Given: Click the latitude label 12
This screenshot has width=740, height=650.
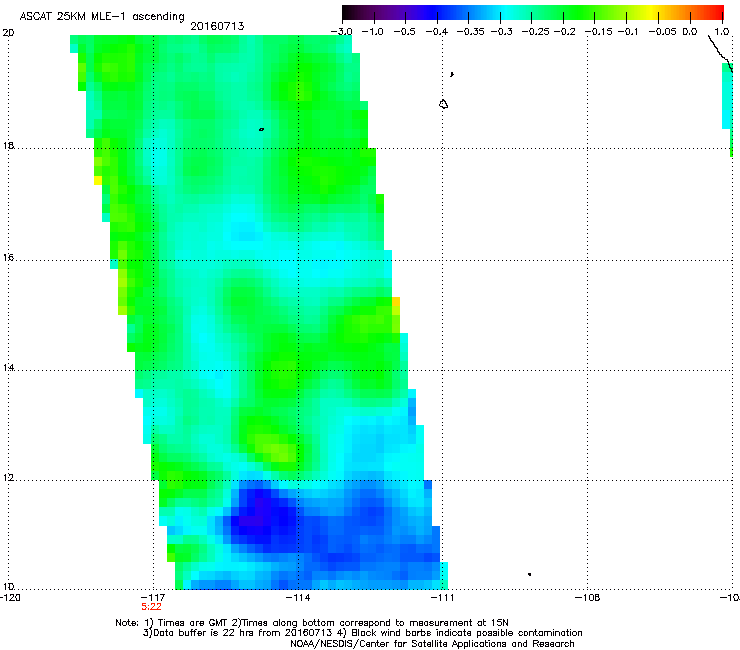Looking at the screenshot, I should [8, 477].
